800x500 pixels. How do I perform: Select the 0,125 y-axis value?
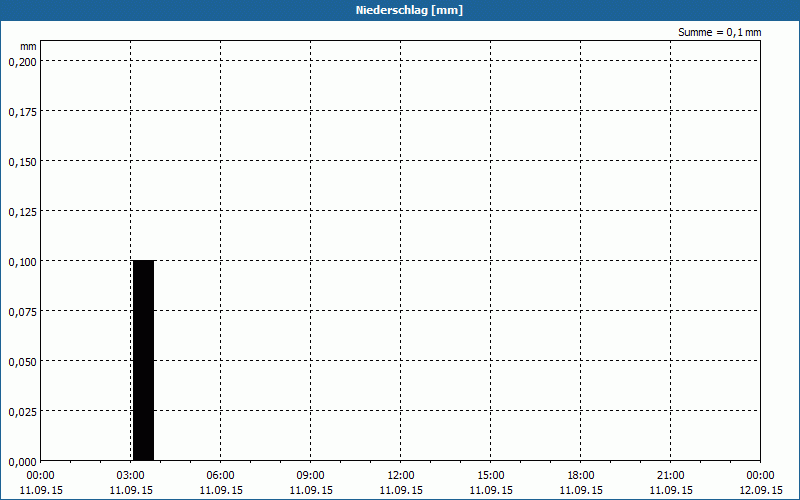point(22,212)
